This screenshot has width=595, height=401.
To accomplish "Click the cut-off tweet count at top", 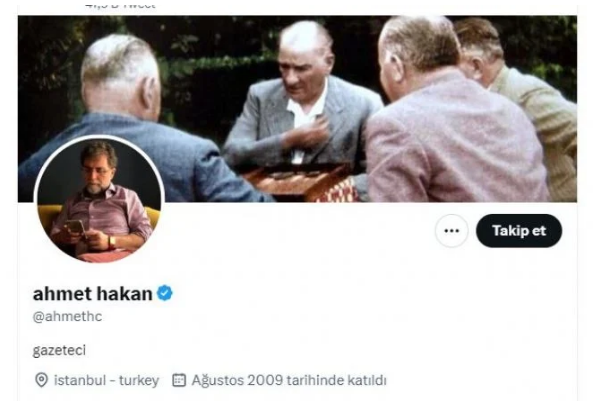I will click(x=120, y=5).
